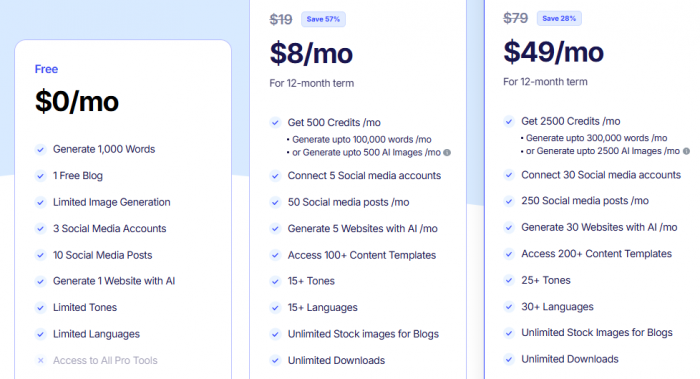Image resolution: width=700 pixels, height=379 pixels.
Task: Click Access 200+ Content Templates text
Action: 596,254
